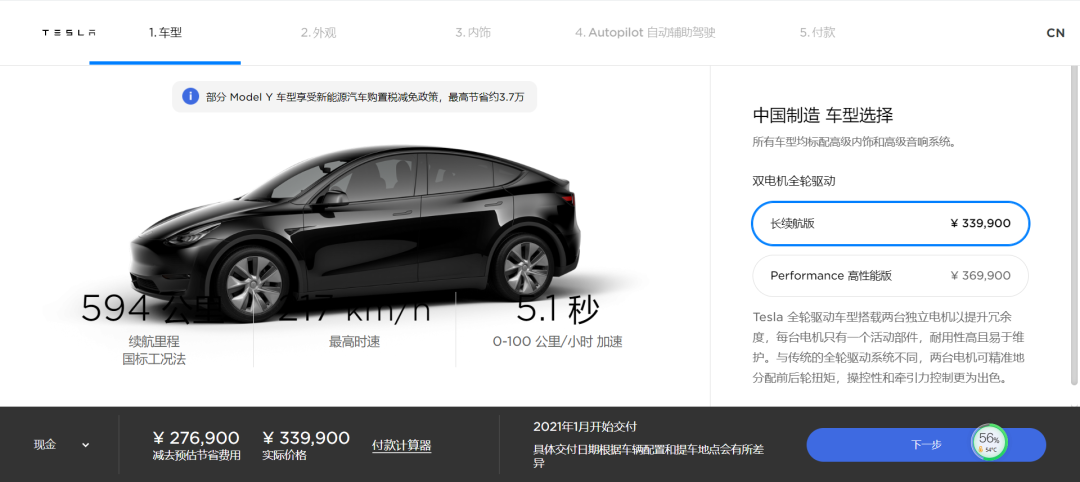Click the ¥339,900 实际价格 amount in footer
Screen dimensions: 1080x482
(x=306, y=438)
